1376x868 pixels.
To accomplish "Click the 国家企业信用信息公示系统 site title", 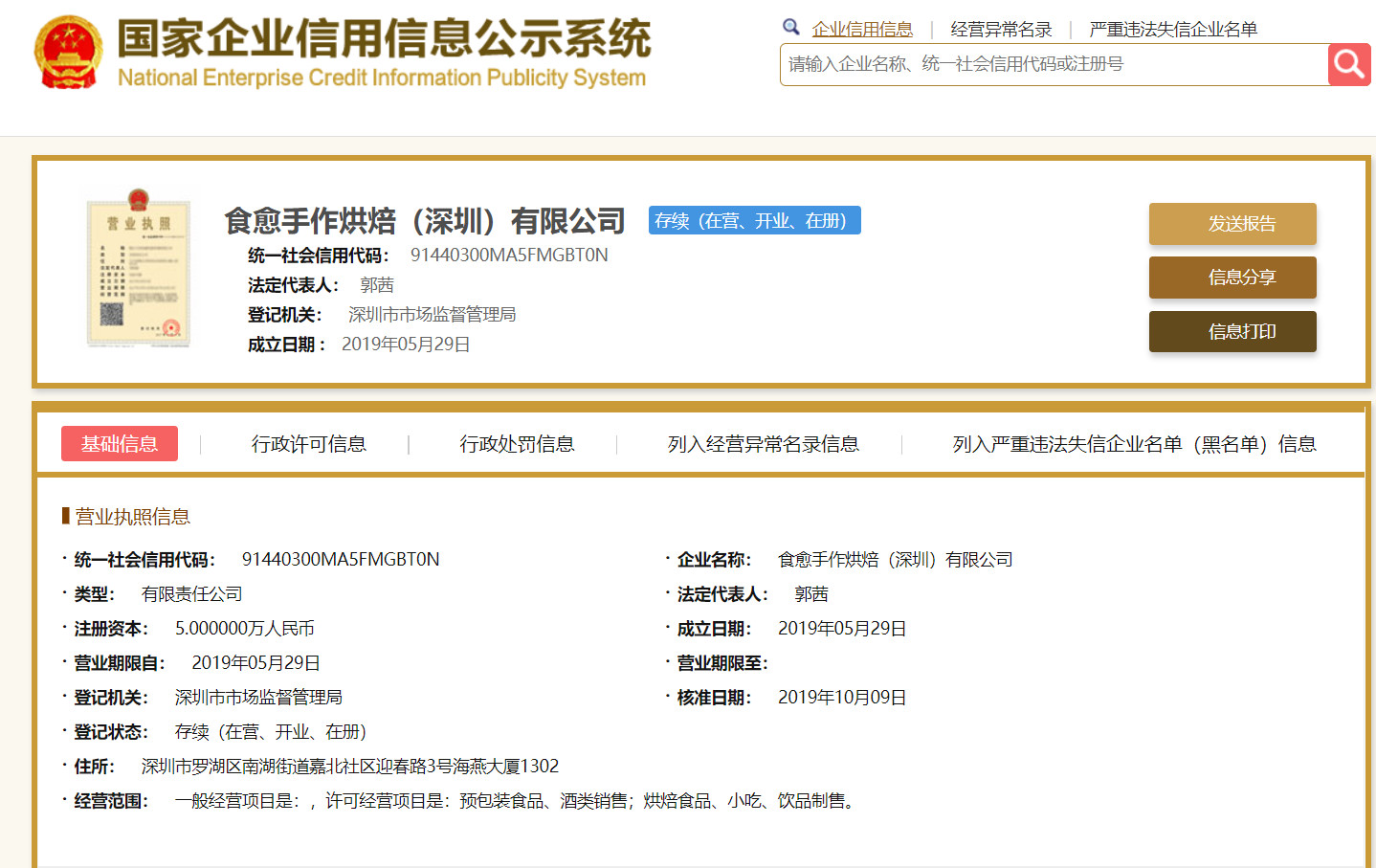I will click(384, 38).
